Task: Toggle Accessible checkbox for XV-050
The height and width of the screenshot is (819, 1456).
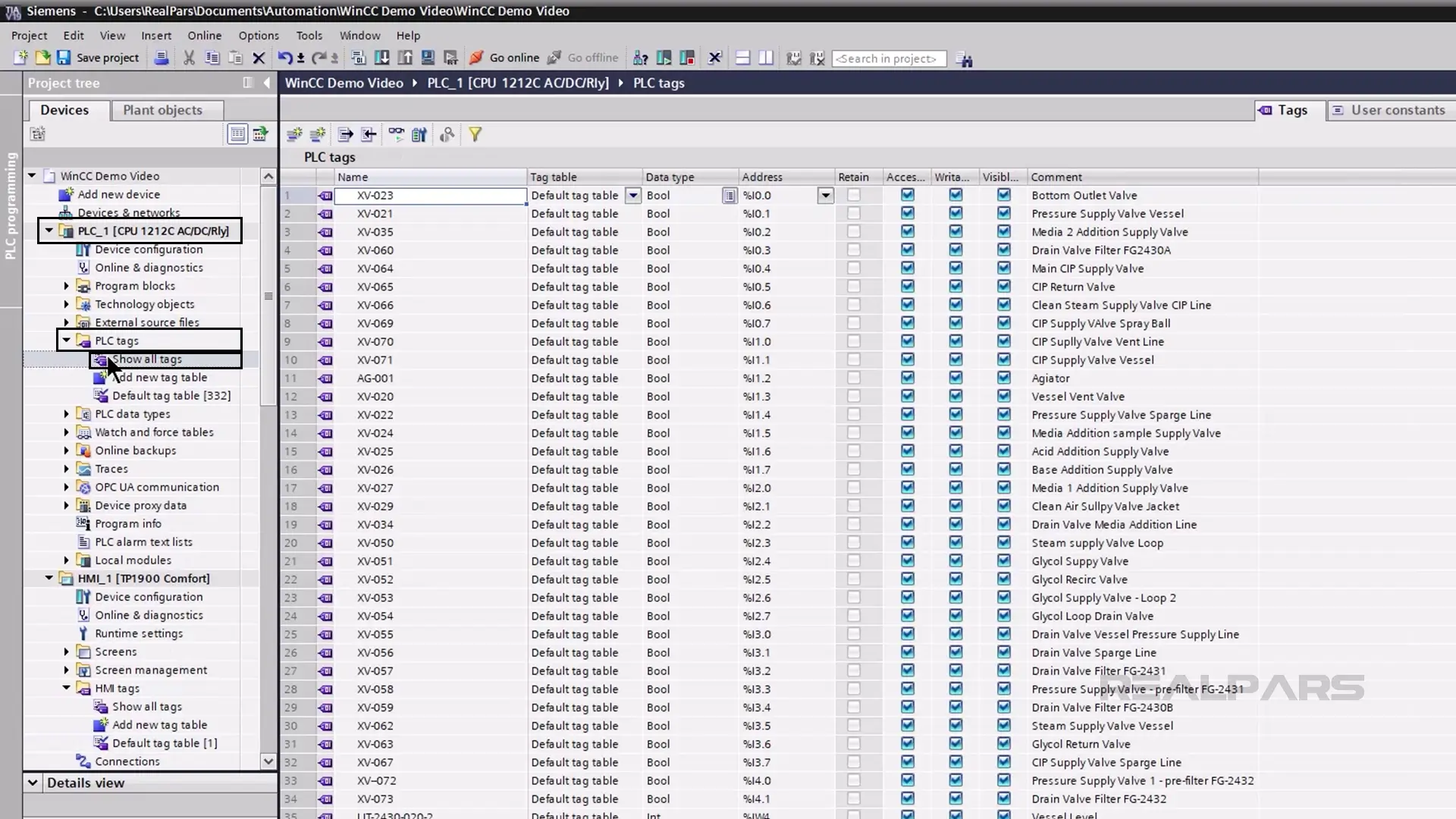Action: (907, 542)
